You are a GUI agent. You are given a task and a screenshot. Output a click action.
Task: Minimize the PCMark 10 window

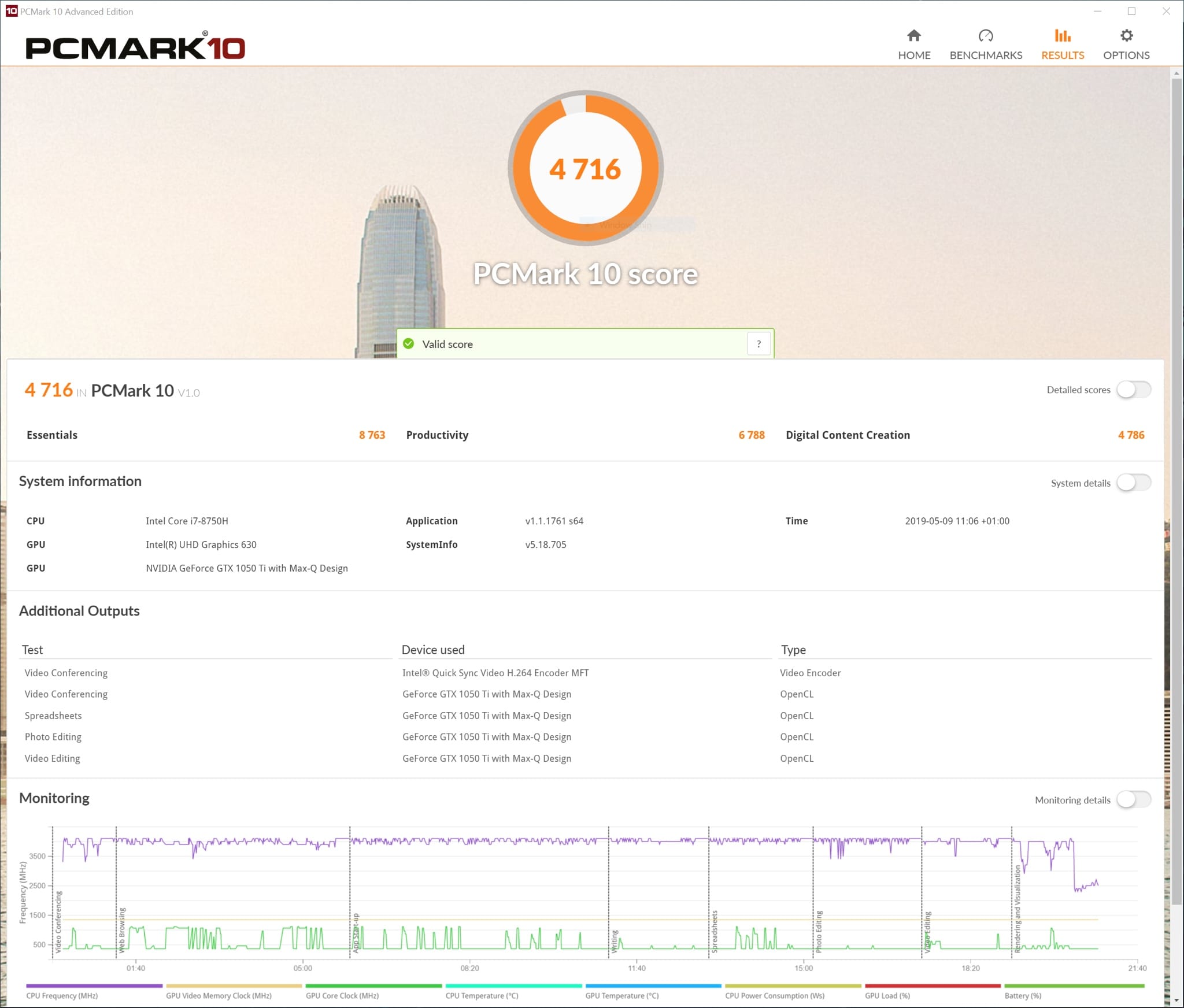pos(1097,11)
